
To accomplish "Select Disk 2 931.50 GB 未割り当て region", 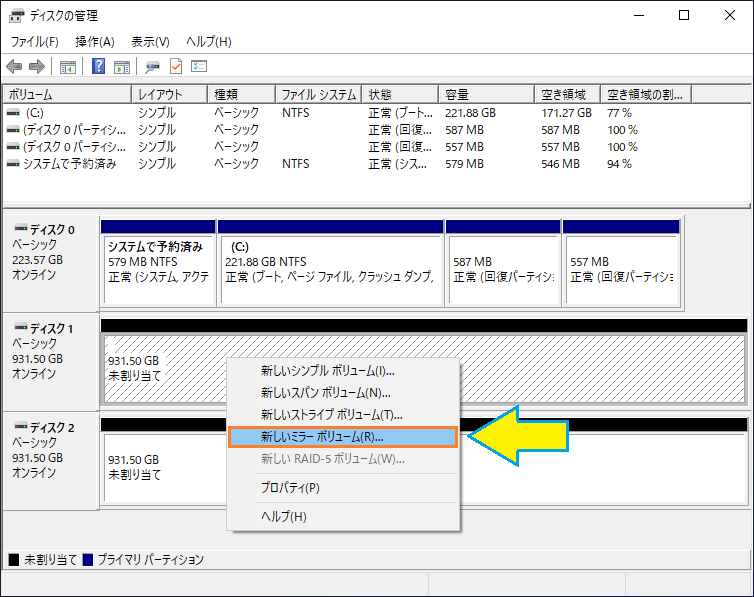I will point(424,461).
